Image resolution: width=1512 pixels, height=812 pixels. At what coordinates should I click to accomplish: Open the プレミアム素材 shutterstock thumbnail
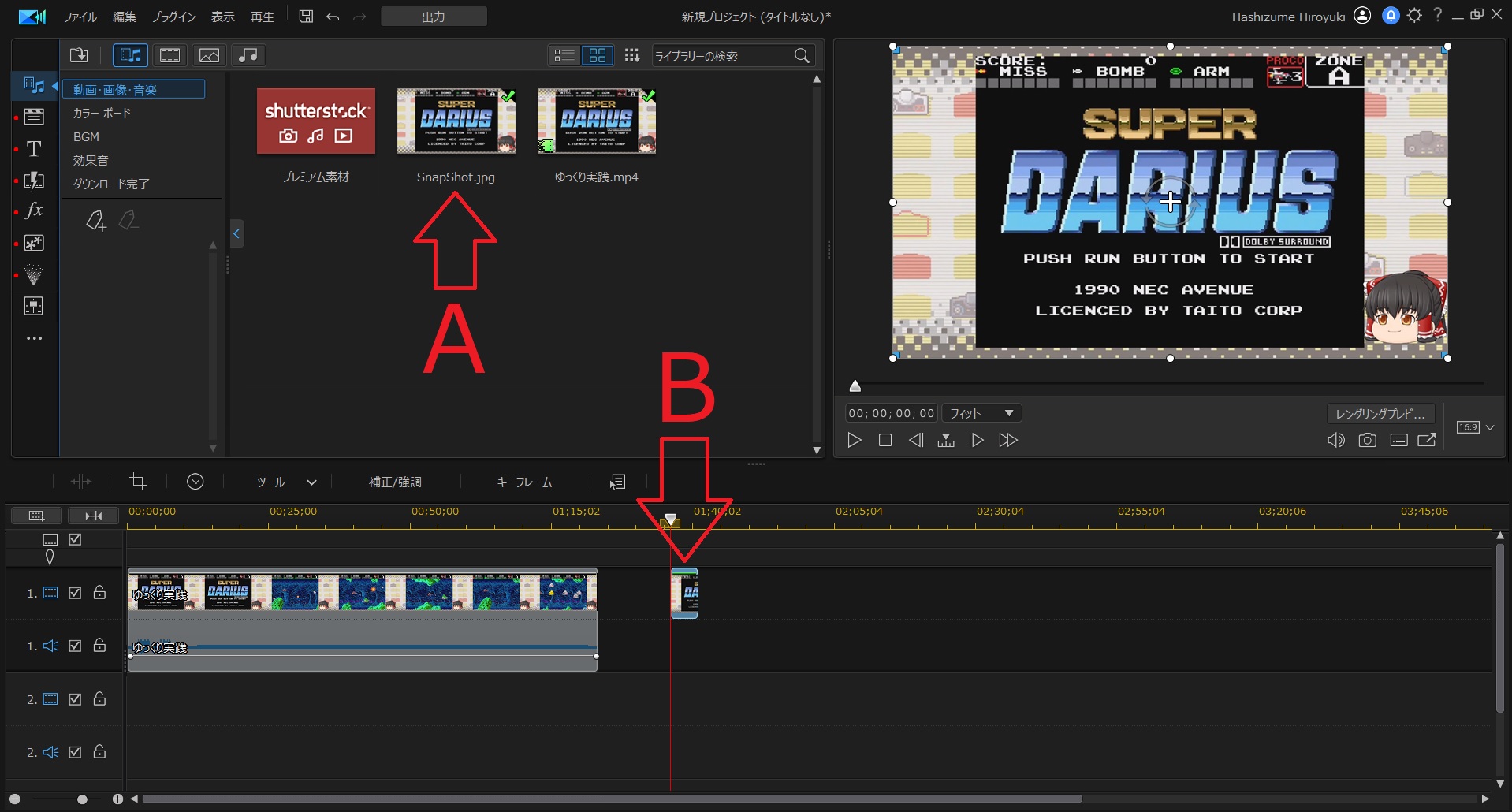pyautogui.click(x=315, y=121)
